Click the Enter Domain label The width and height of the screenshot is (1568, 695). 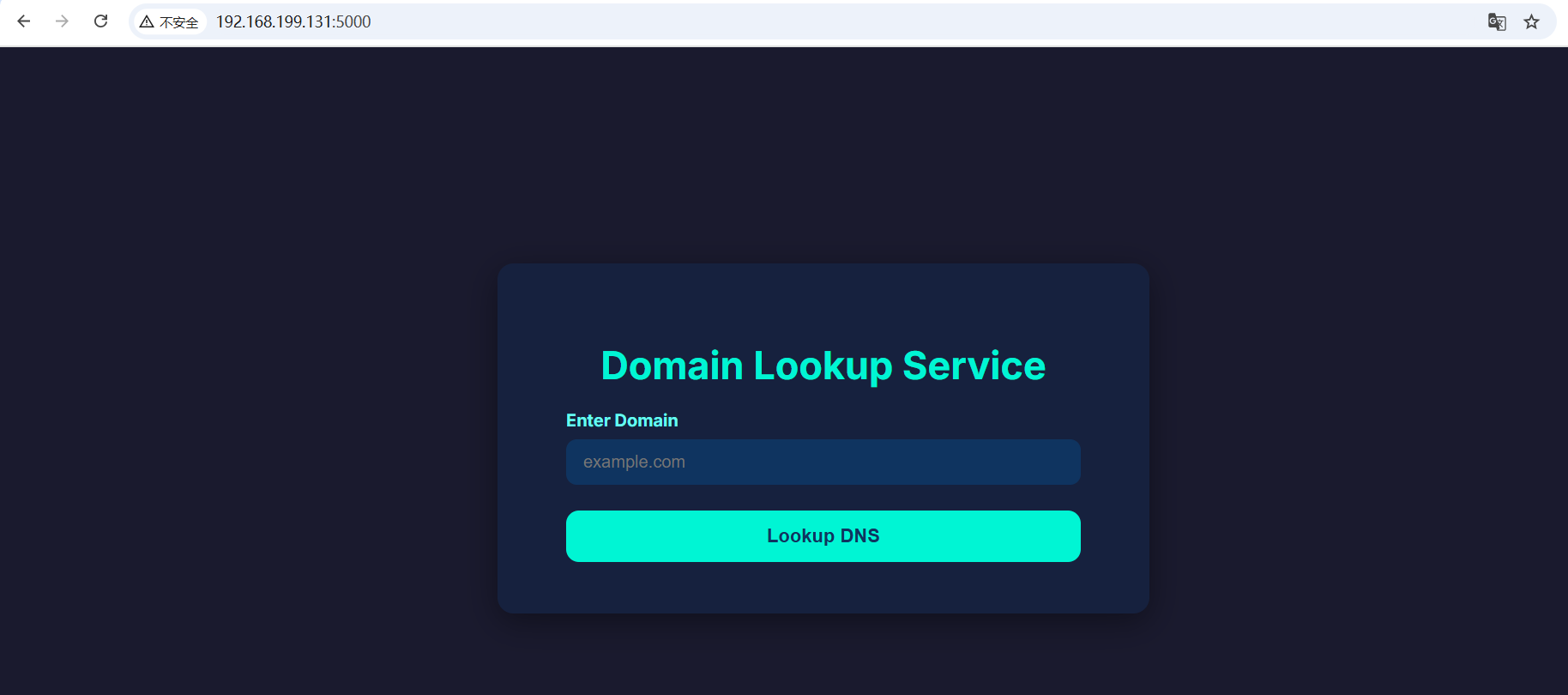click(x=622, y=420)
